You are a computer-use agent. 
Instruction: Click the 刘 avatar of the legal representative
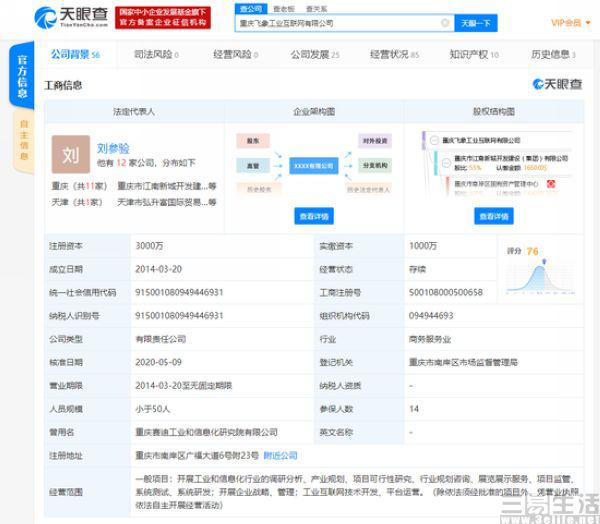click(71, 154)
